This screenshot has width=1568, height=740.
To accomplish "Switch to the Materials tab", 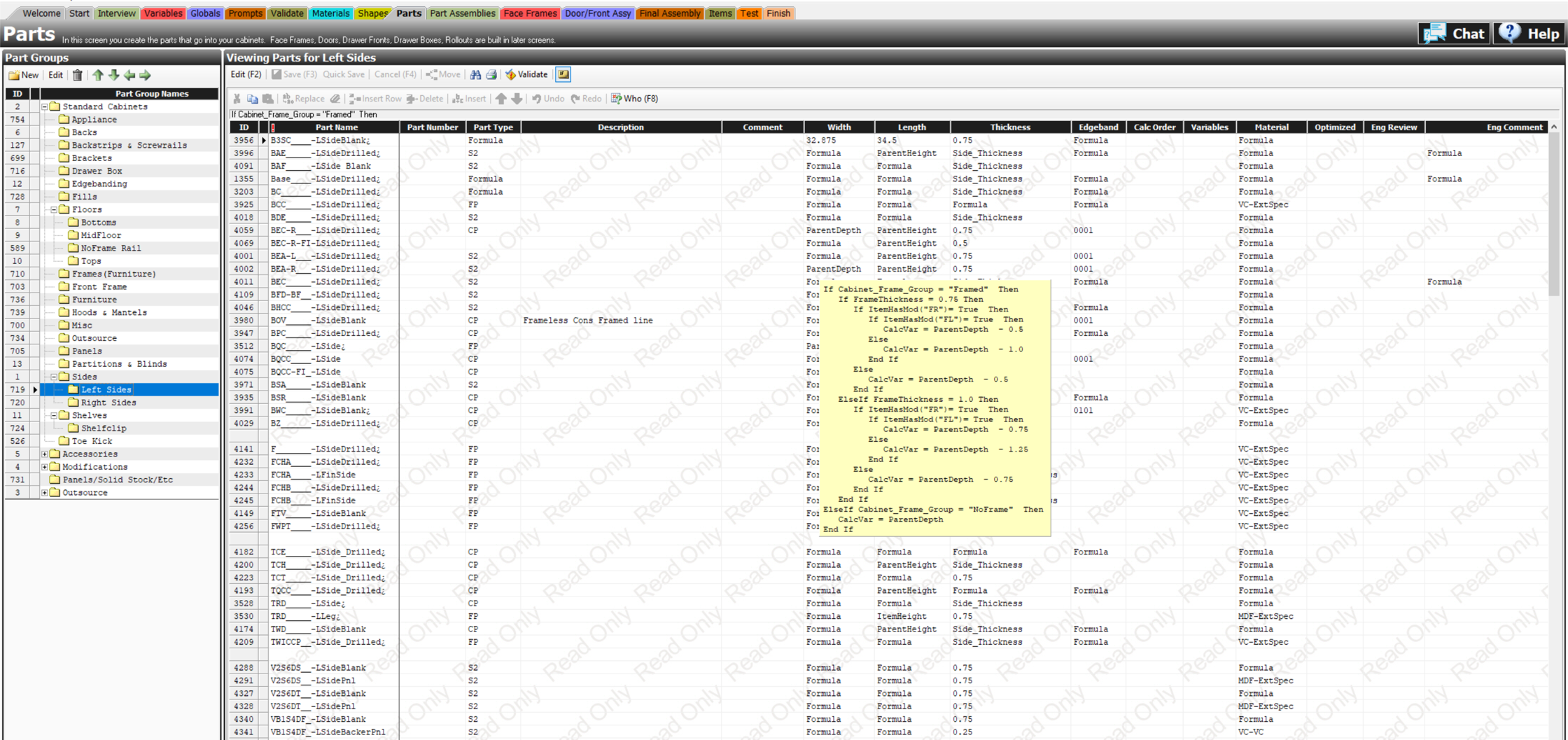I will pyautogui.click(x=330, y=13).
